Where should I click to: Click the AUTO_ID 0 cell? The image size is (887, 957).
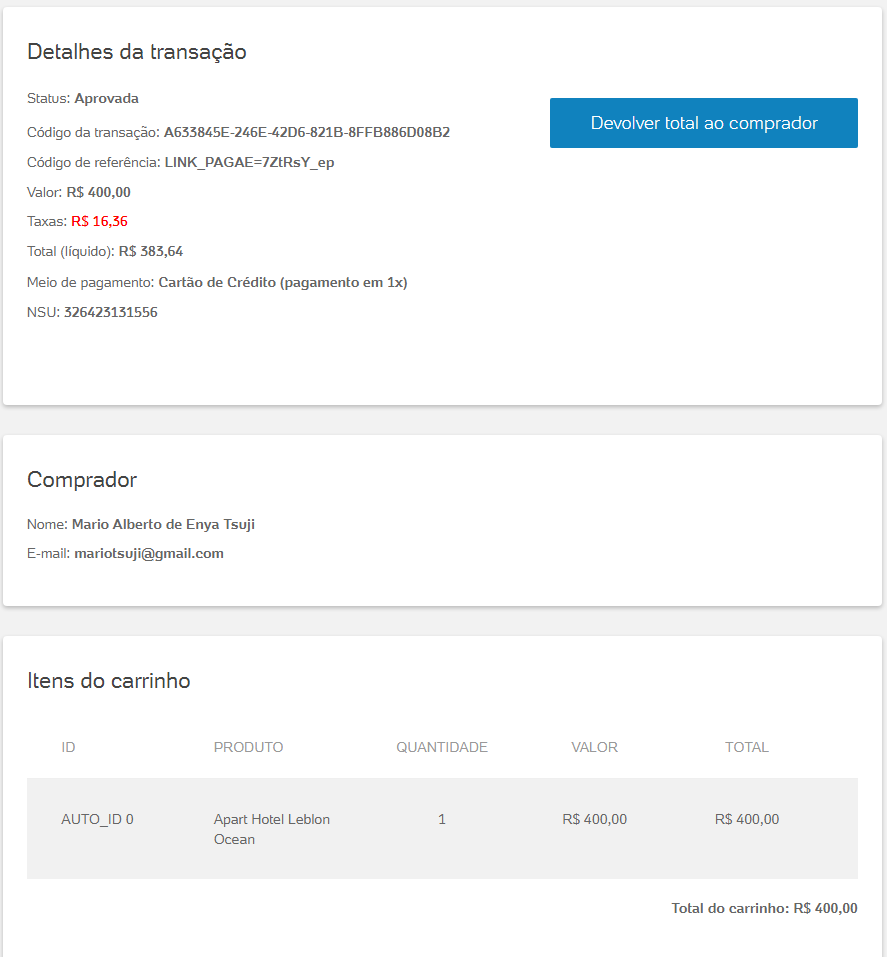point(97,819)
